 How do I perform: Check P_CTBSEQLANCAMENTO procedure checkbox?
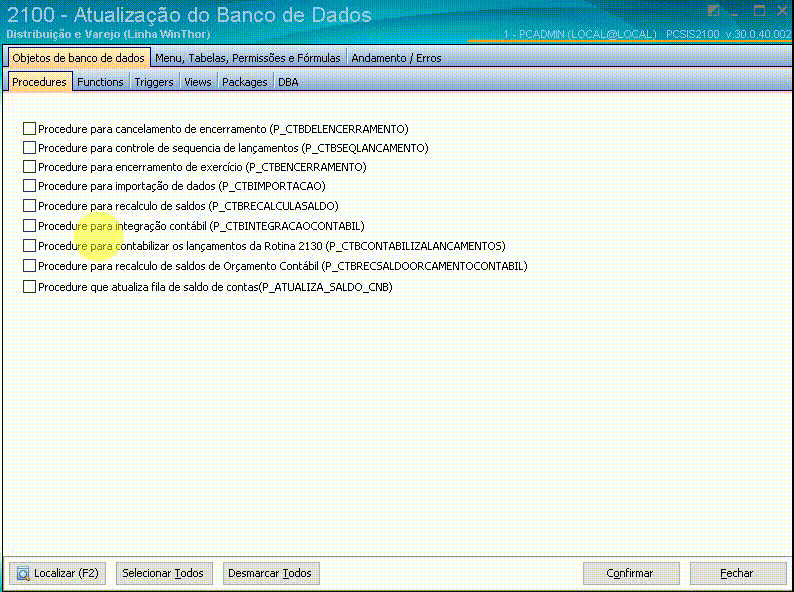click(29, 147)
